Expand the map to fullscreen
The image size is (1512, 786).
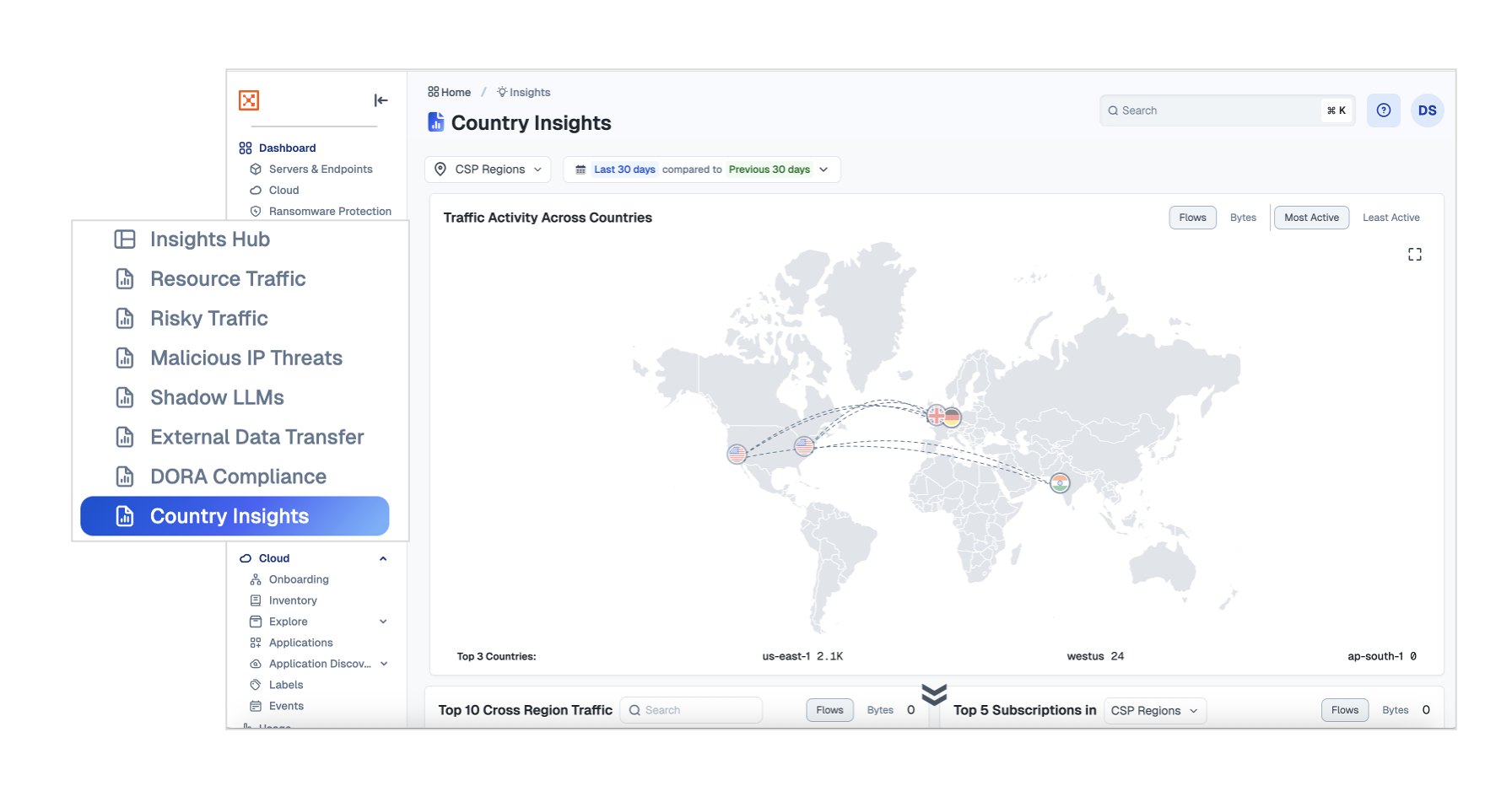(1415, 255)
